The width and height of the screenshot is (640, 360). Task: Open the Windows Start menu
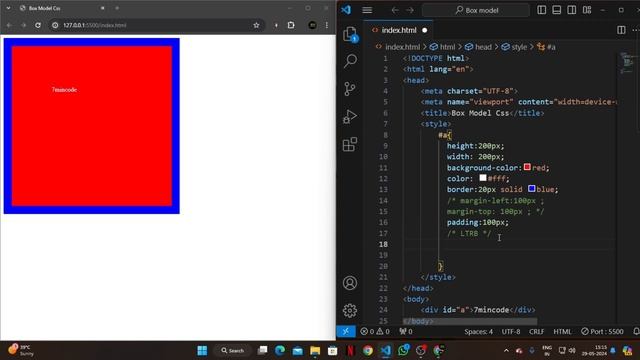pos(202,351)
